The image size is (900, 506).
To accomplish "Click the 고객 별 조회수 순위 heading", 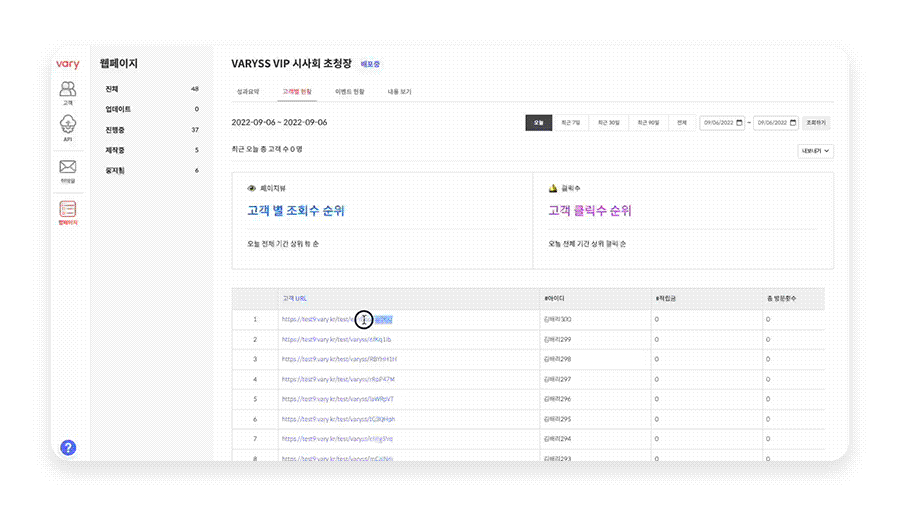I will 296,211.
